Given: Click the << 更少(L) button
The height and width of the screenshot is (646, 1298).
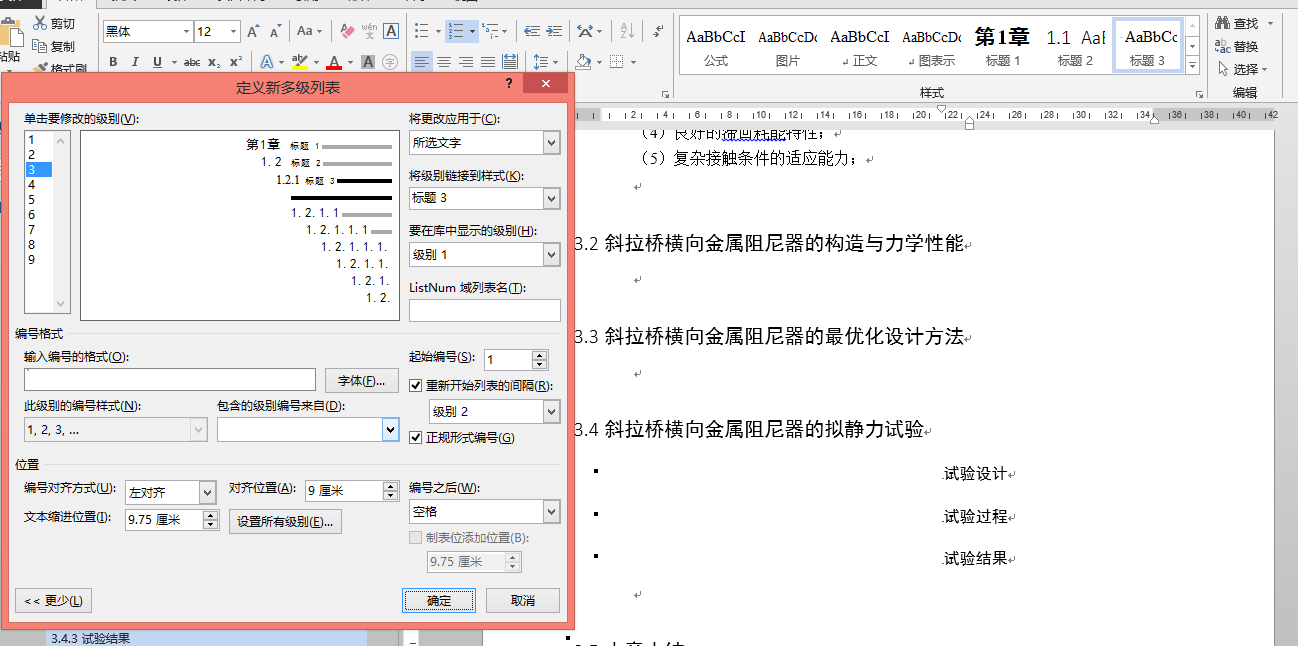Looking at the screenshot, I should tap(54, 600).
